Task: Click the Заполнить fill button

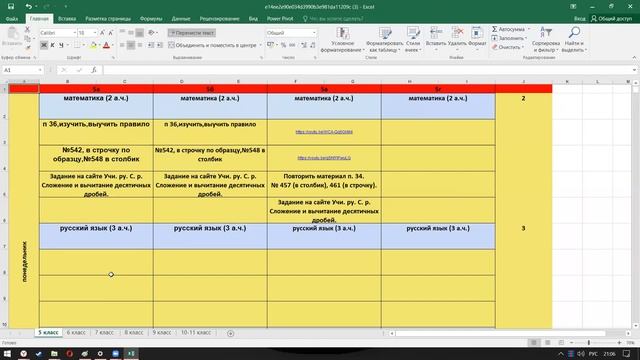Action: pos(509,38)
